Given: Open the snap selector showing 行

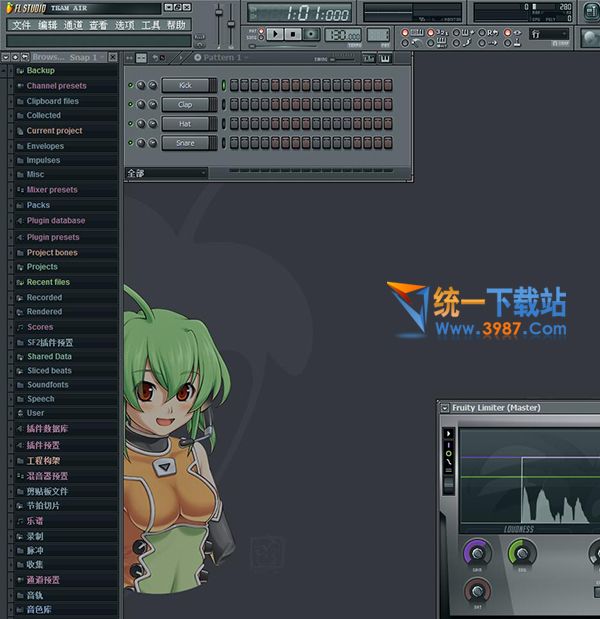Looking at the screenshot, I should click(x=549, y=34).
